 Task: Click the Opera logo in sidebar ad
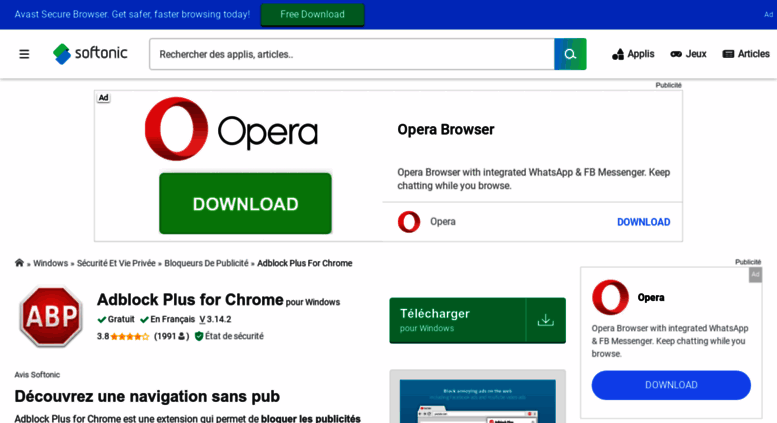(610, 297)
